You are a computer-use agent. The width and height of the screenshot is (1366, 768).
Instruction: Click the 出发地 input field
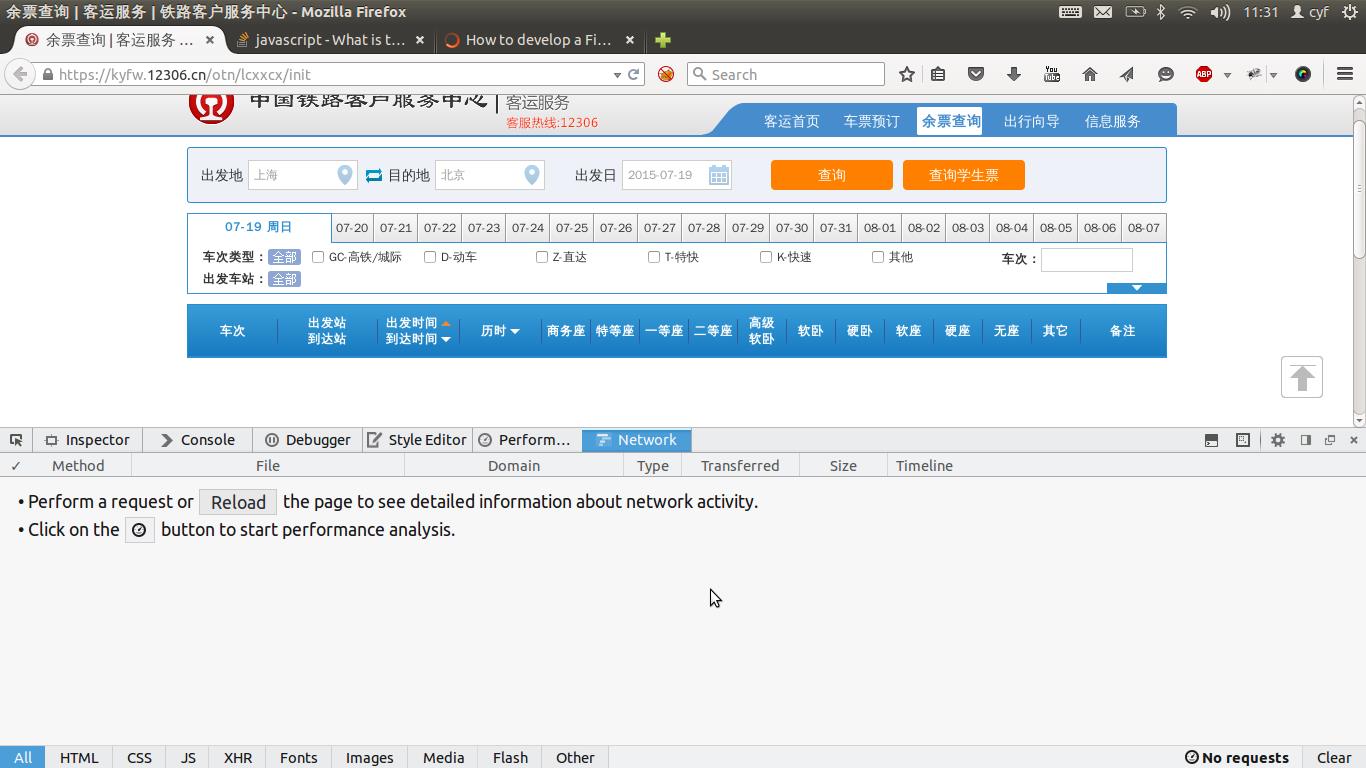click(x=303, y=175)
